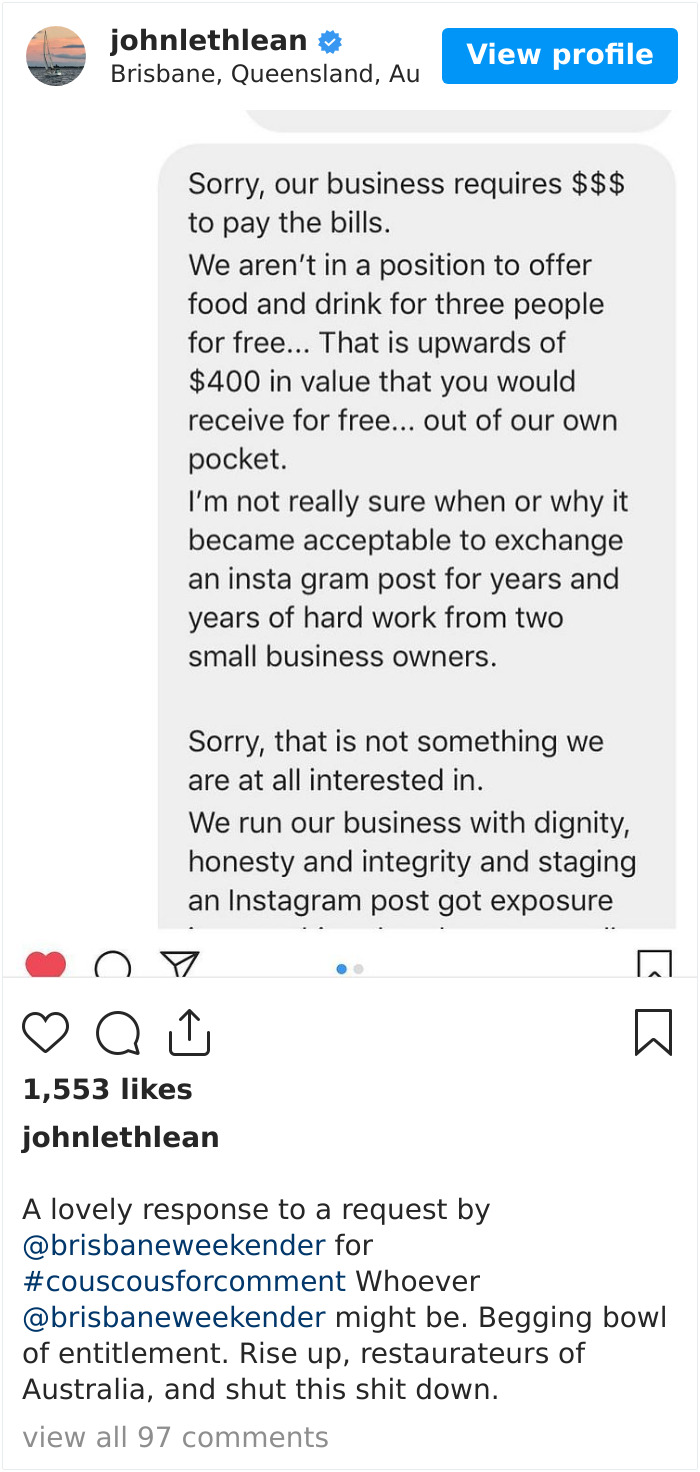The width and height of the screenshot is (700, 1472).
Task: Select the first blue carousel dot
Action: 341,968
